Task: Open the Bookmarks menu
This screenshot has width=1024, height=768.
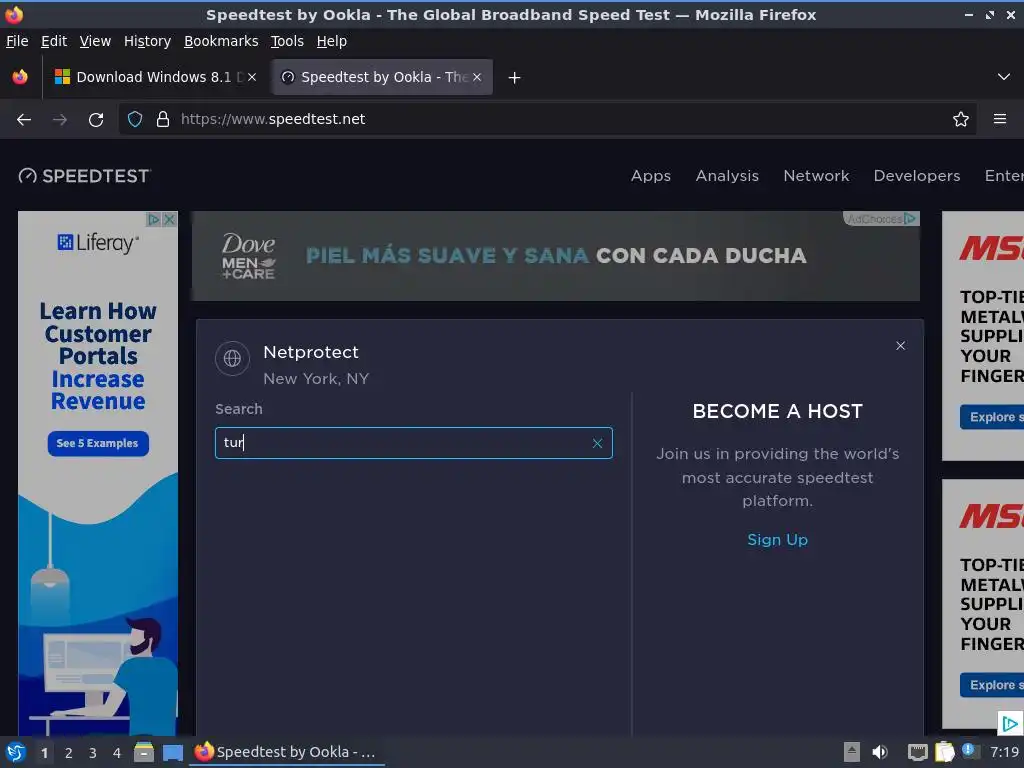Action: pos(221,41)
